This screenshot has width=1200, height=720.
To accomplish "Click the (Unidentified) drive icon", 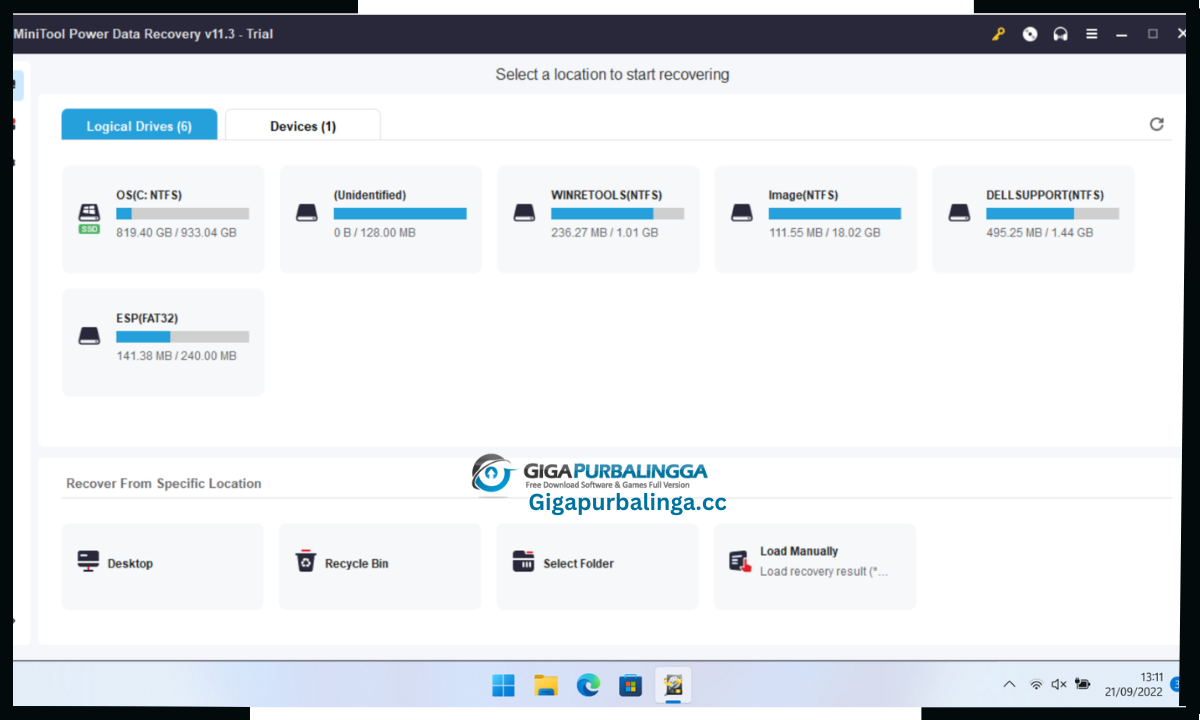I will 307,213.
